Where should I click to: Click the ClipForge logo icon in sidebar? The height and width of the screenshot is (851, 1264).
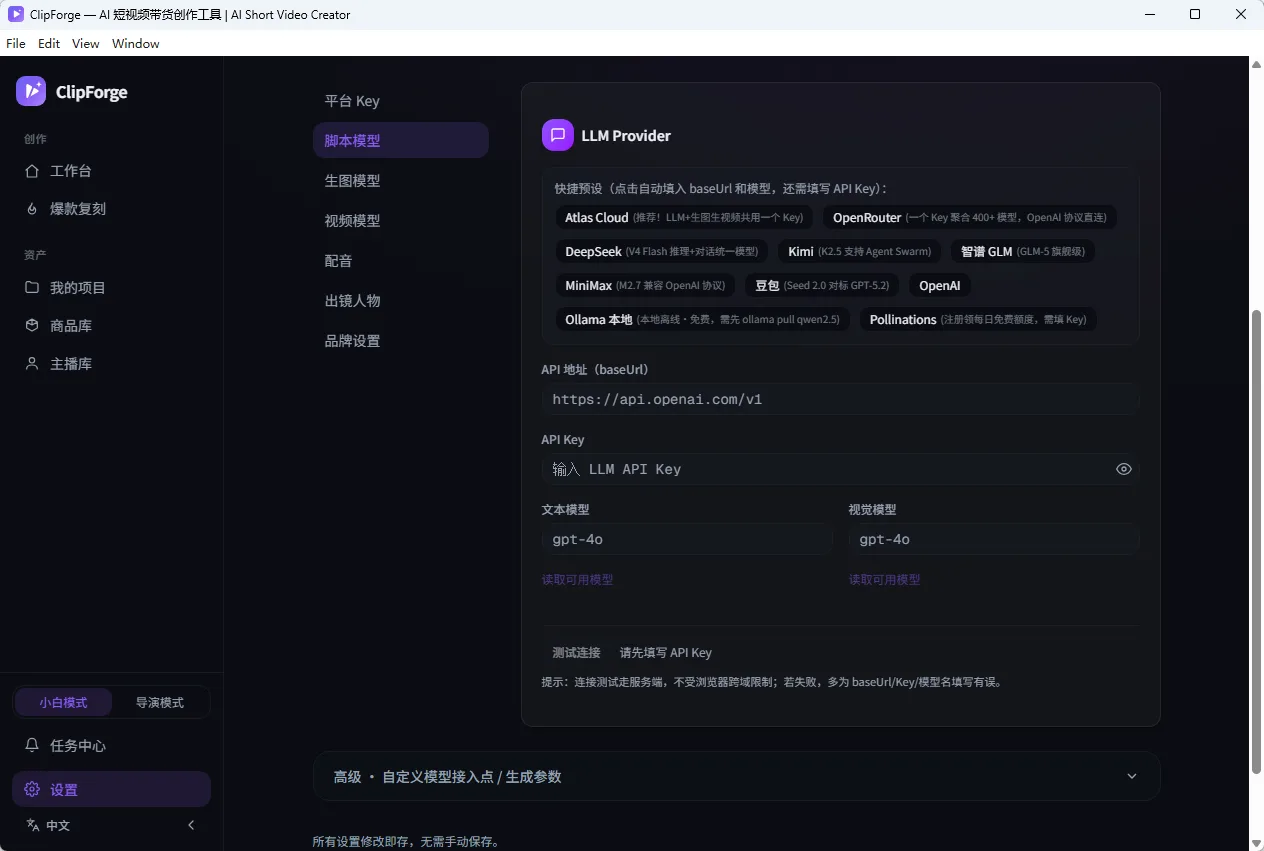31,91
